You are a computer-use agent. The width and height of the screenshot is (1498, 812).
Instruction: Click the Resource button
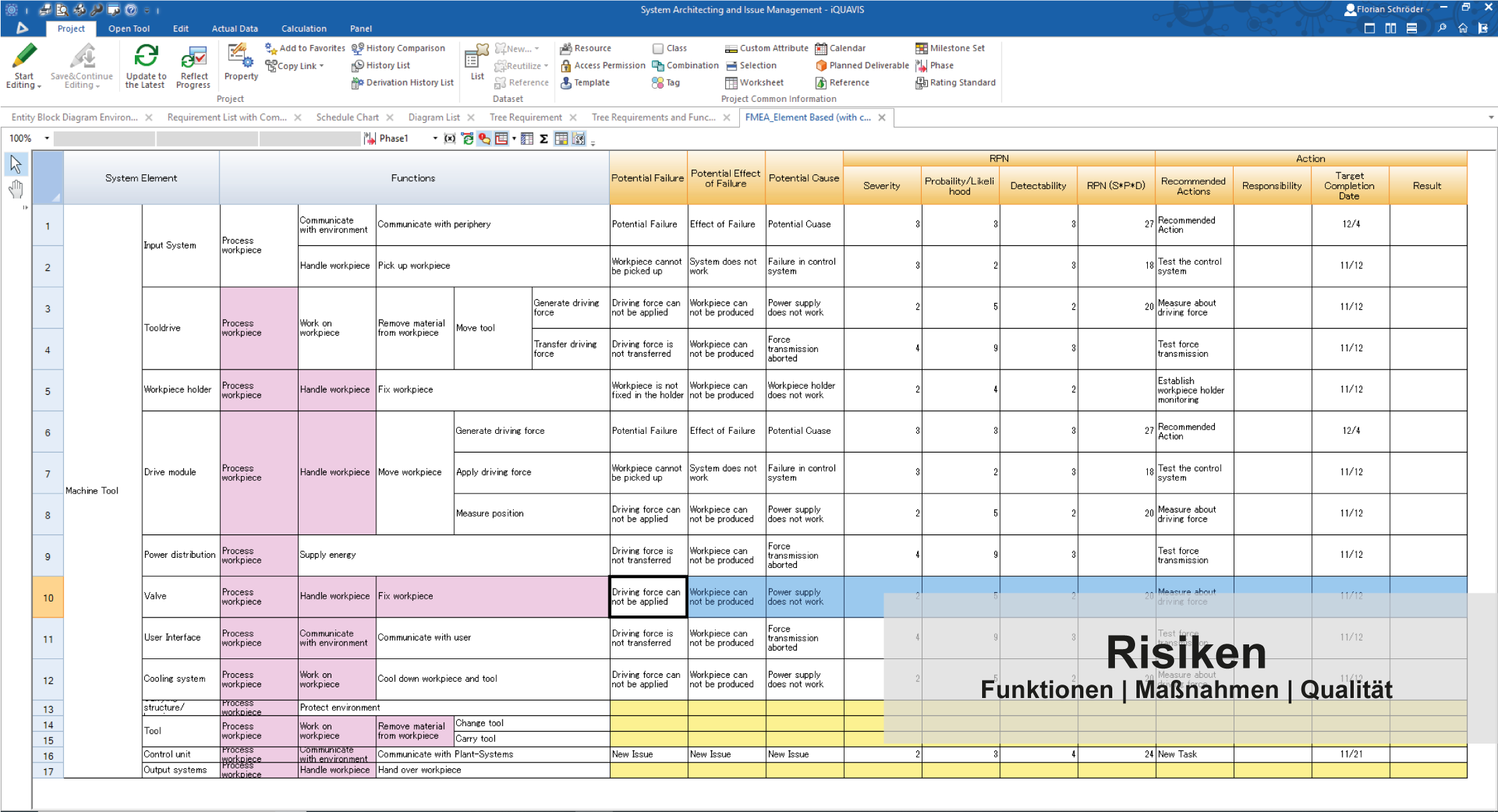tap(586, 48)
